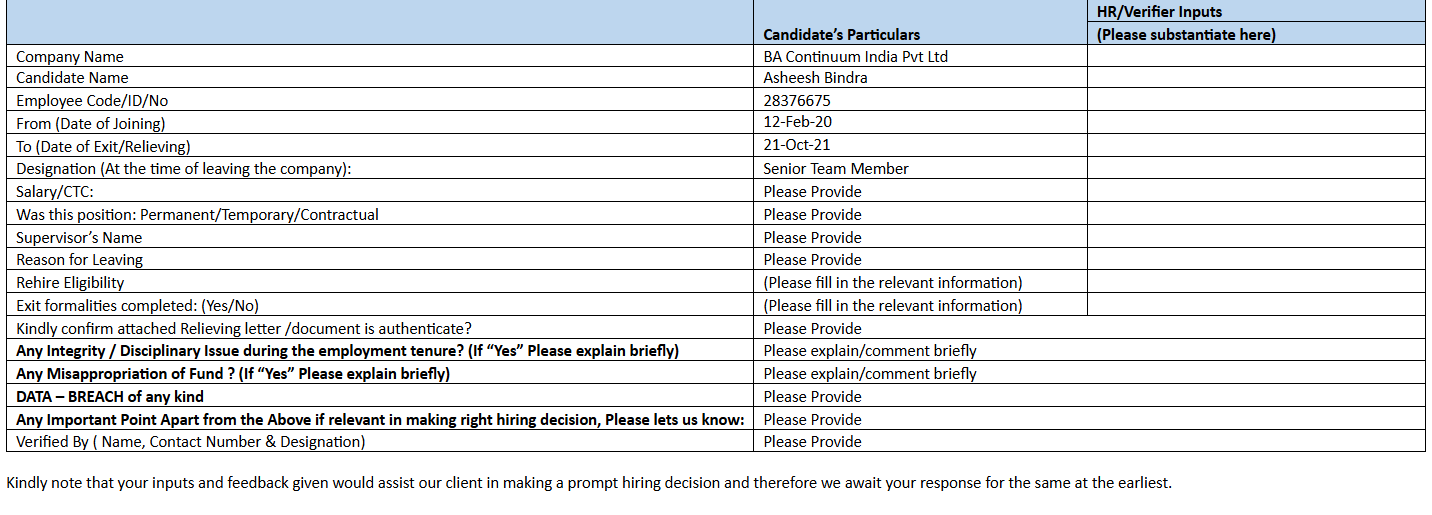Click the Please Provide cell for Supervisor's Name

click(x=812, y=238)
